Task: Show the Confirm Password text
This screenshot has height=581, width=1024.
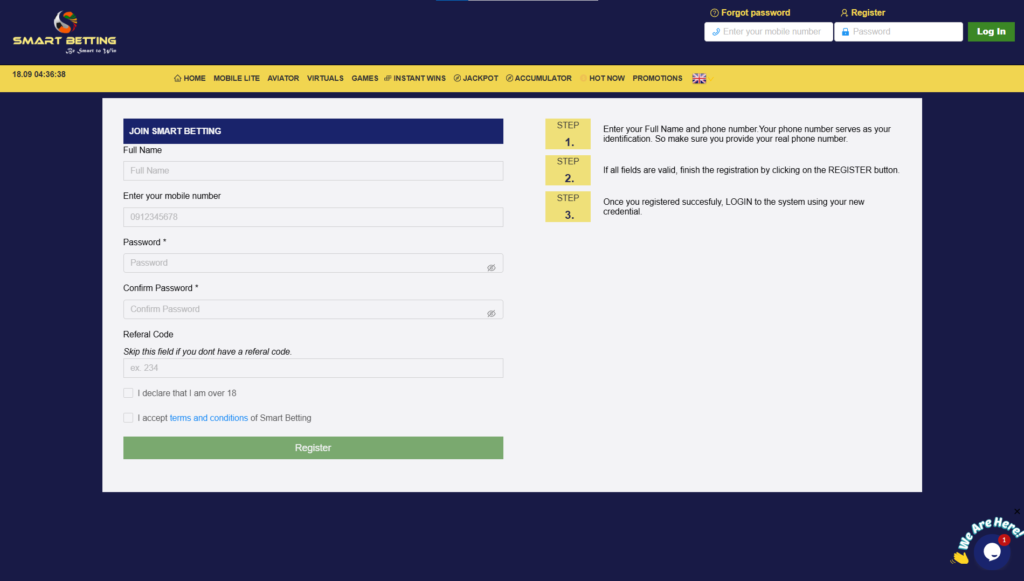Action: 491,312
